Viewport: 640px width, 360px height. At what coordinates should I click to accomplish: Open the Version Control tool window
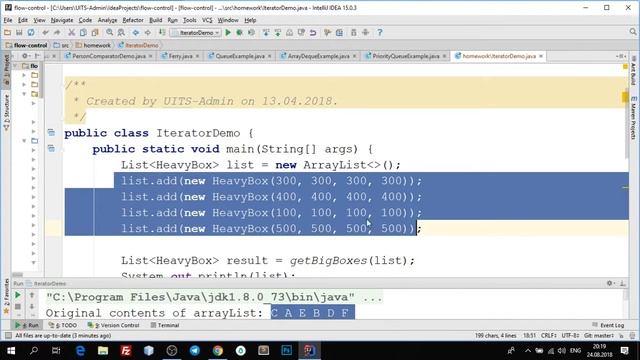pyautogui.click(x=113, y=325)
